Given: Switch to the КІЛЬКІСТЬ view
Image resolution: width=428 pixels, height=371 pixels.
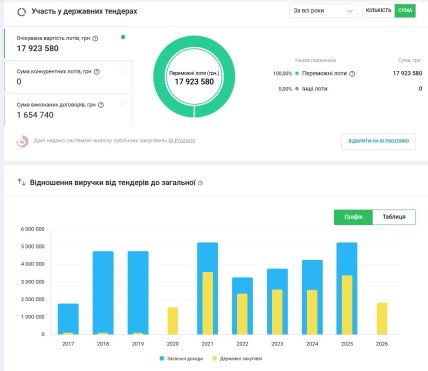Looking at the screenshot, I should 378,11.
